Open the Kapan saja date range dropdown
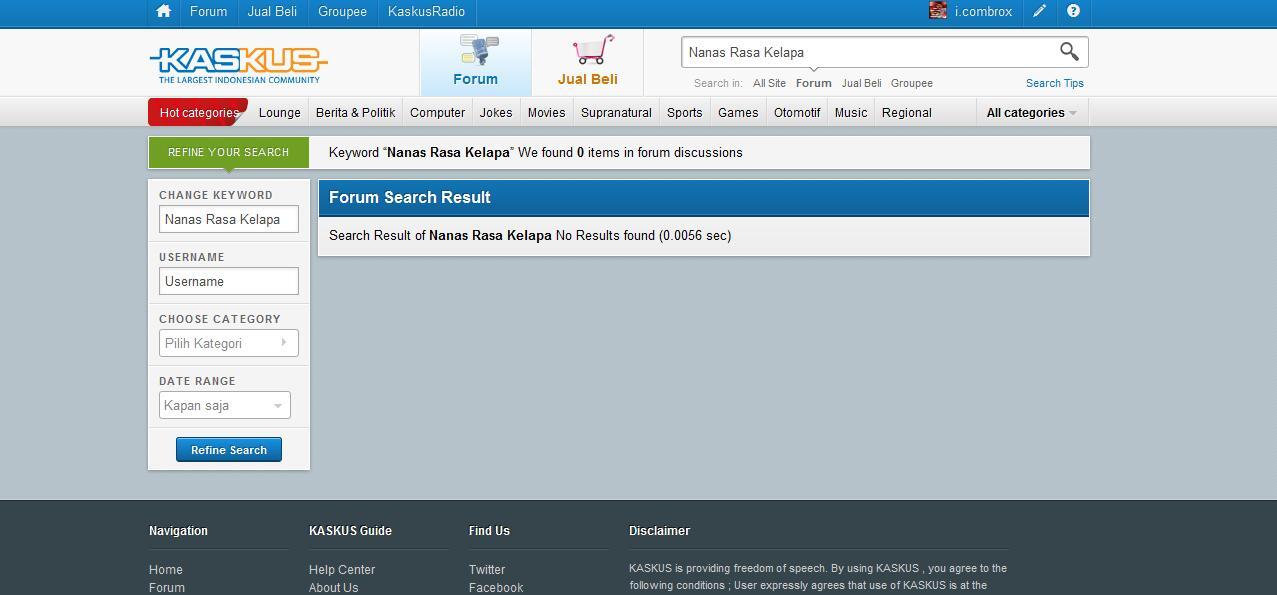This screenshot has height=595, width=1277. click(224, 405)
